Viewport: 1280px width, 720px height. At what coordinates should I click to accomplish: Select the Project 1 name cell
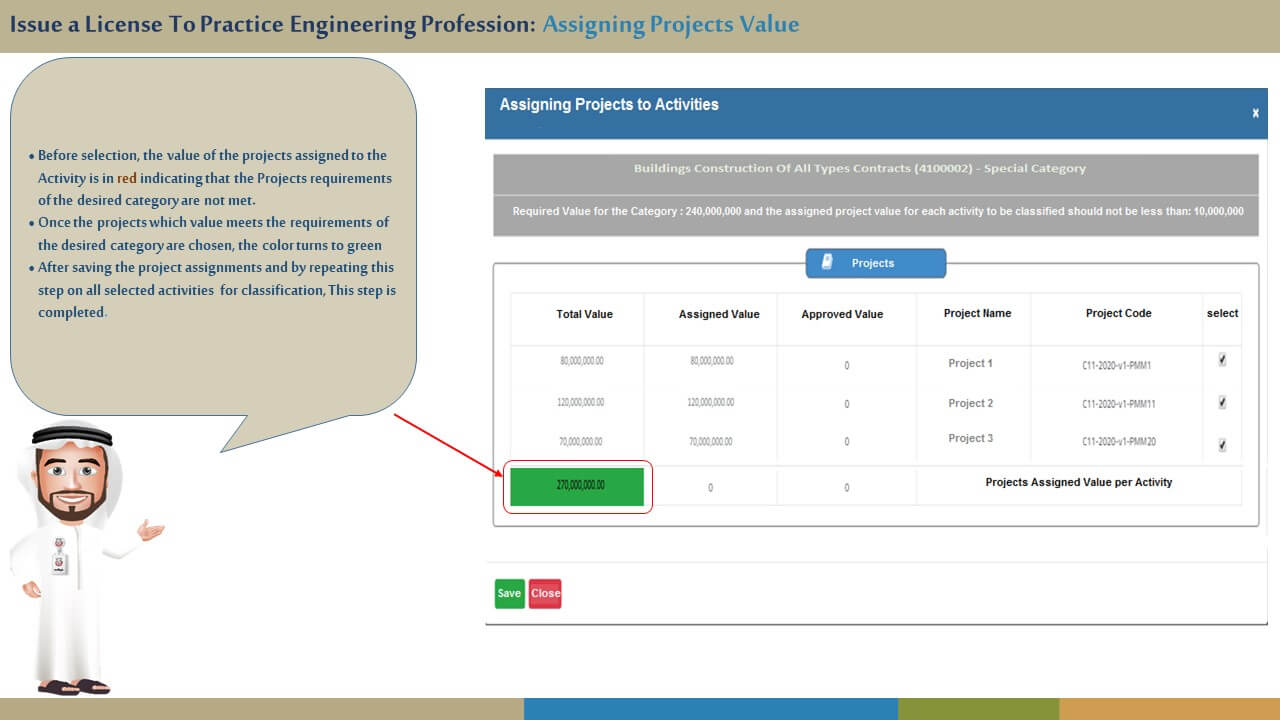point(970,363)
